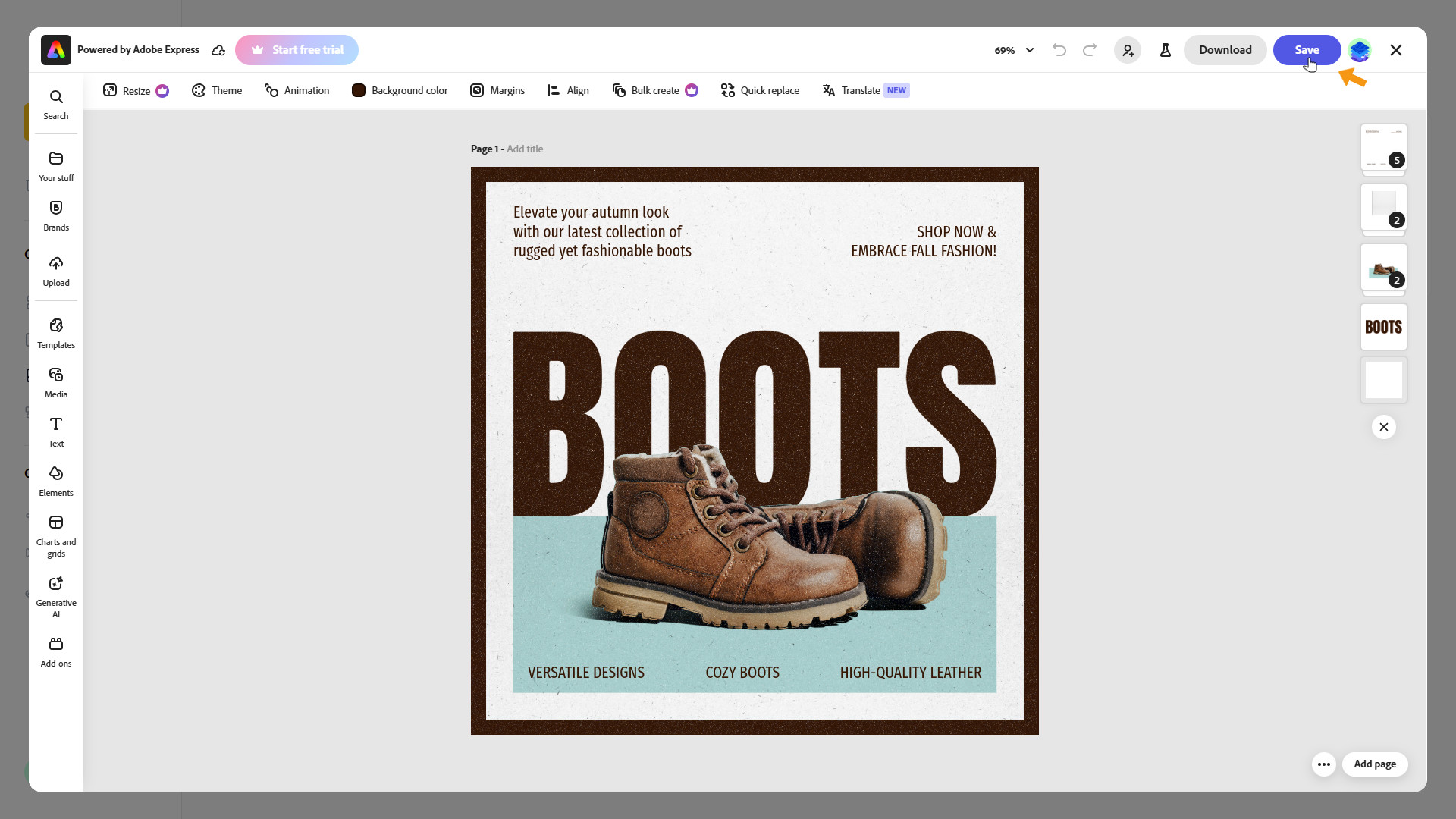Click the Add page button
The width and height of the screenshot is (1456, 819).
click(1374, 764)
